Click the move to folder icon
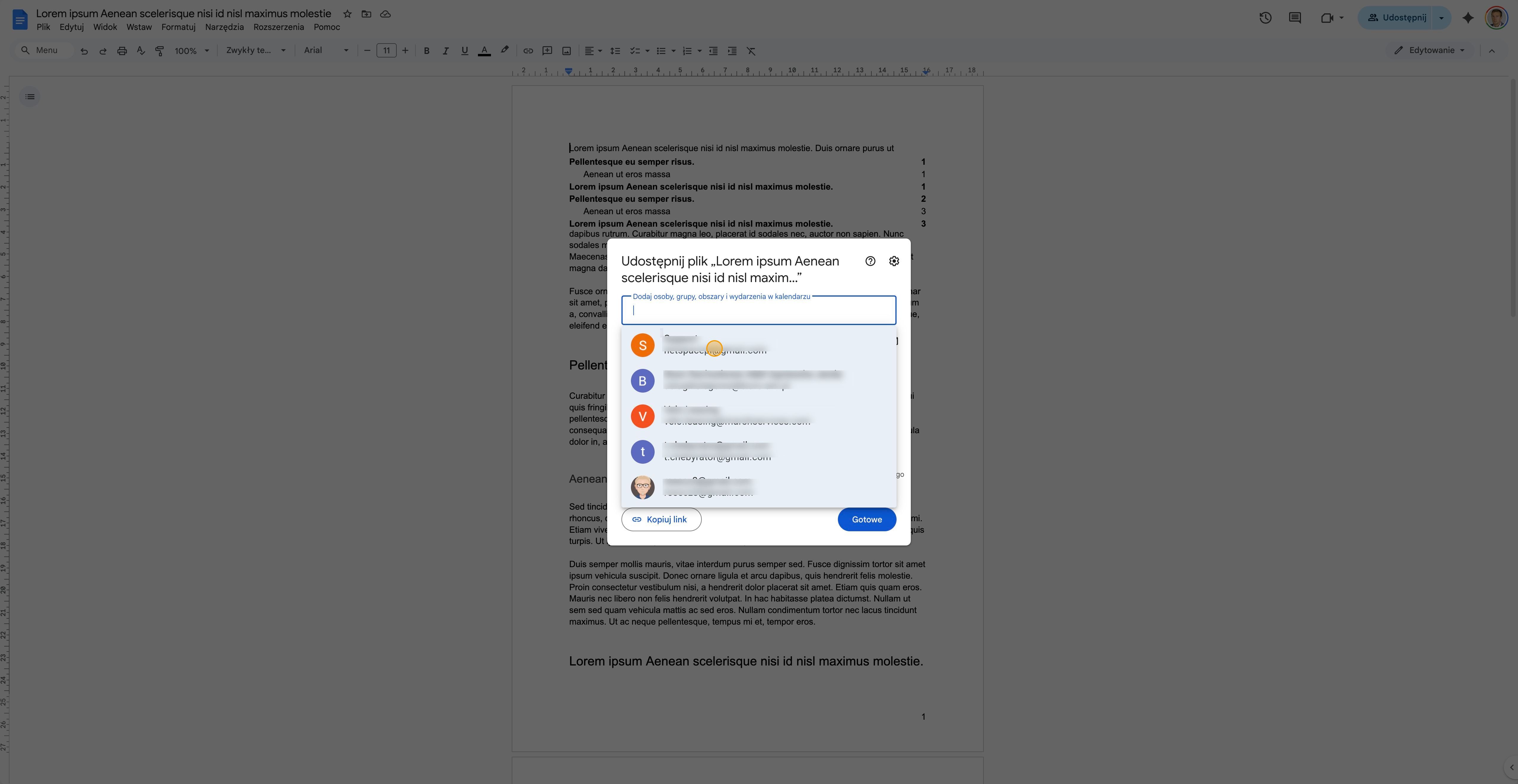 366,14
